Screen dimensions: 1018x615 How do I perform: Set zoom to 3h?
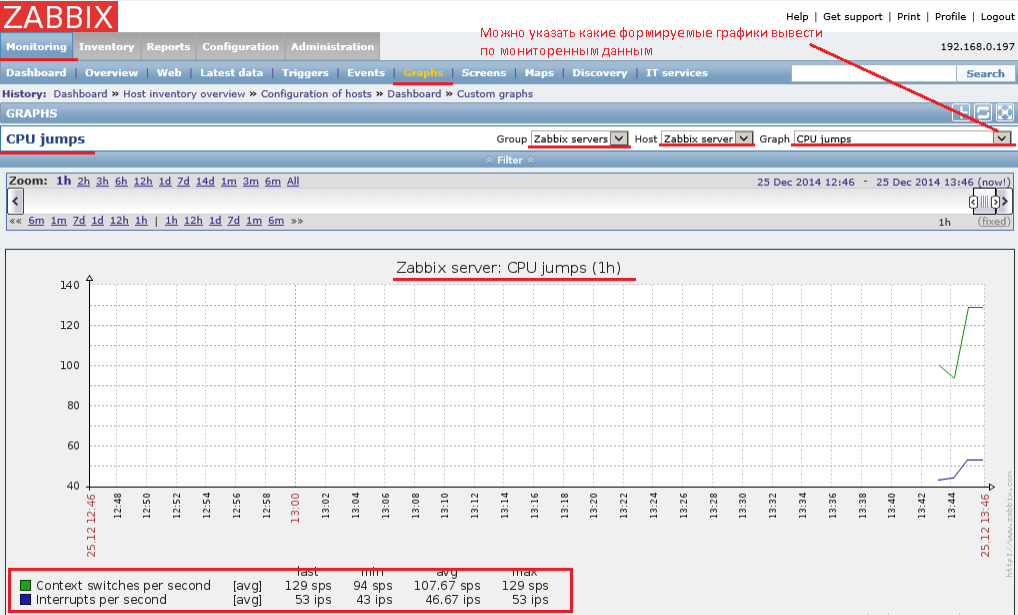pyautogui.click(x=102, y=181)
